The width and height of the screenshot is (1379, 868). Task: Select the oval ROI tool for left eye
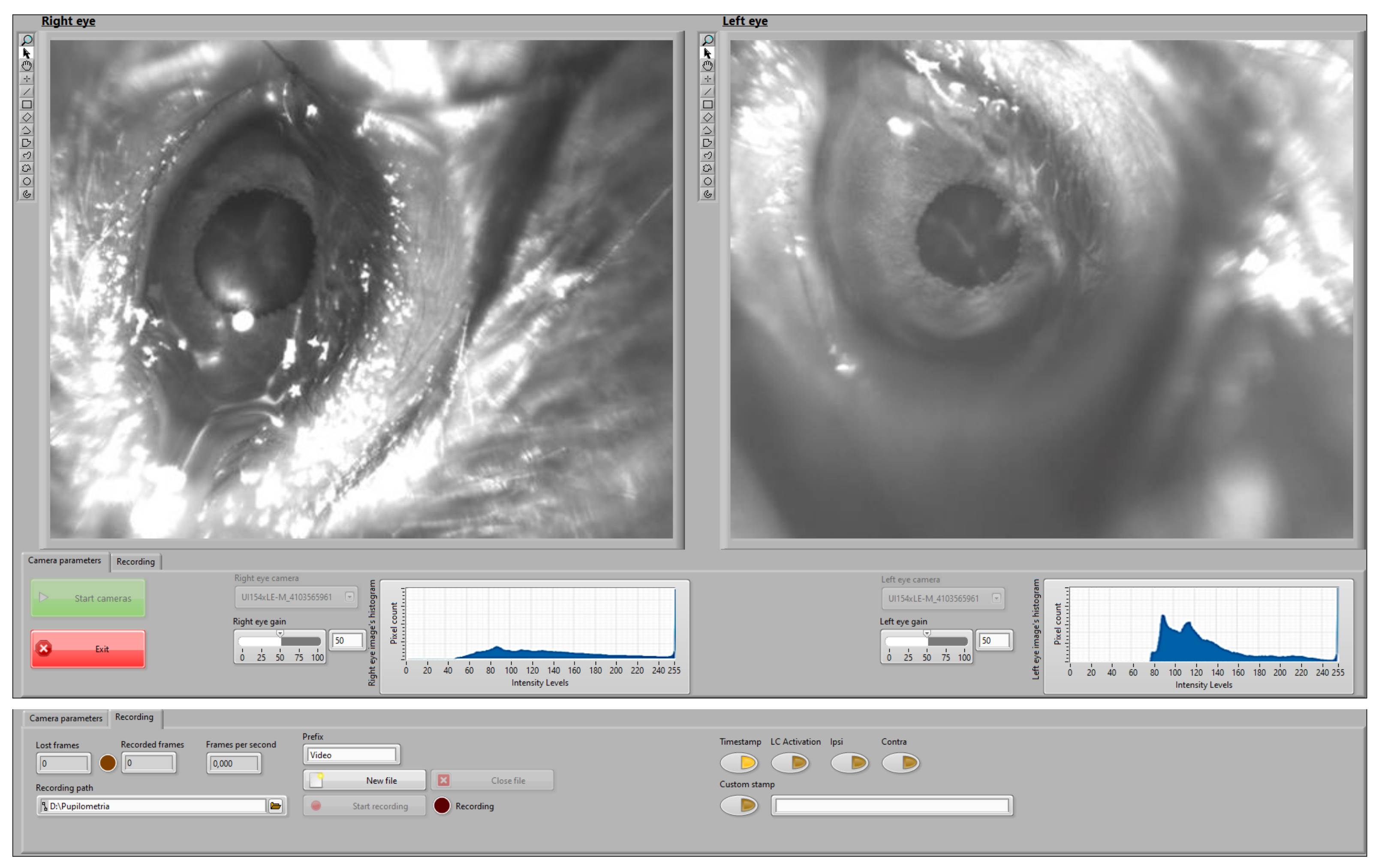[x=708, y=181]
